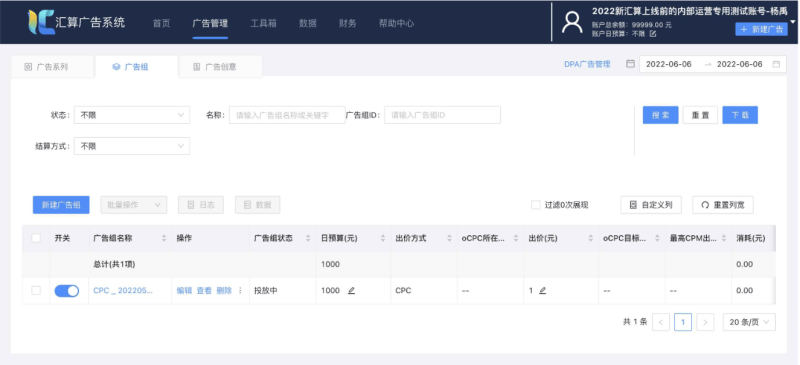800x365 pixels.
Task: Click the 重置列宽 button
Action: point(723,205)
